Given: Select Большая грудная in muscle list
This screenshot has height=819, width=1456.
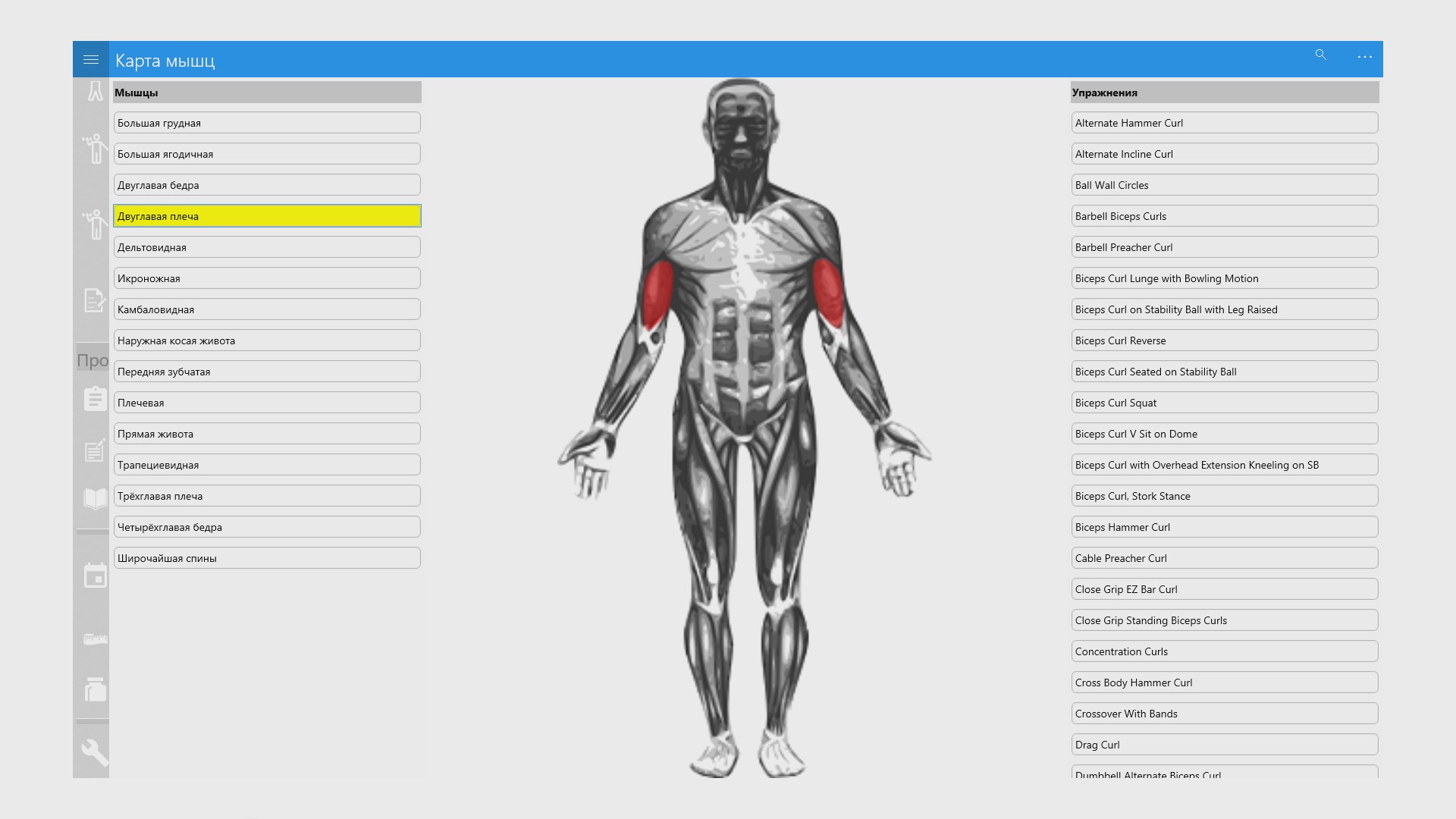Looking at the screenshot, I should point(267,123).
